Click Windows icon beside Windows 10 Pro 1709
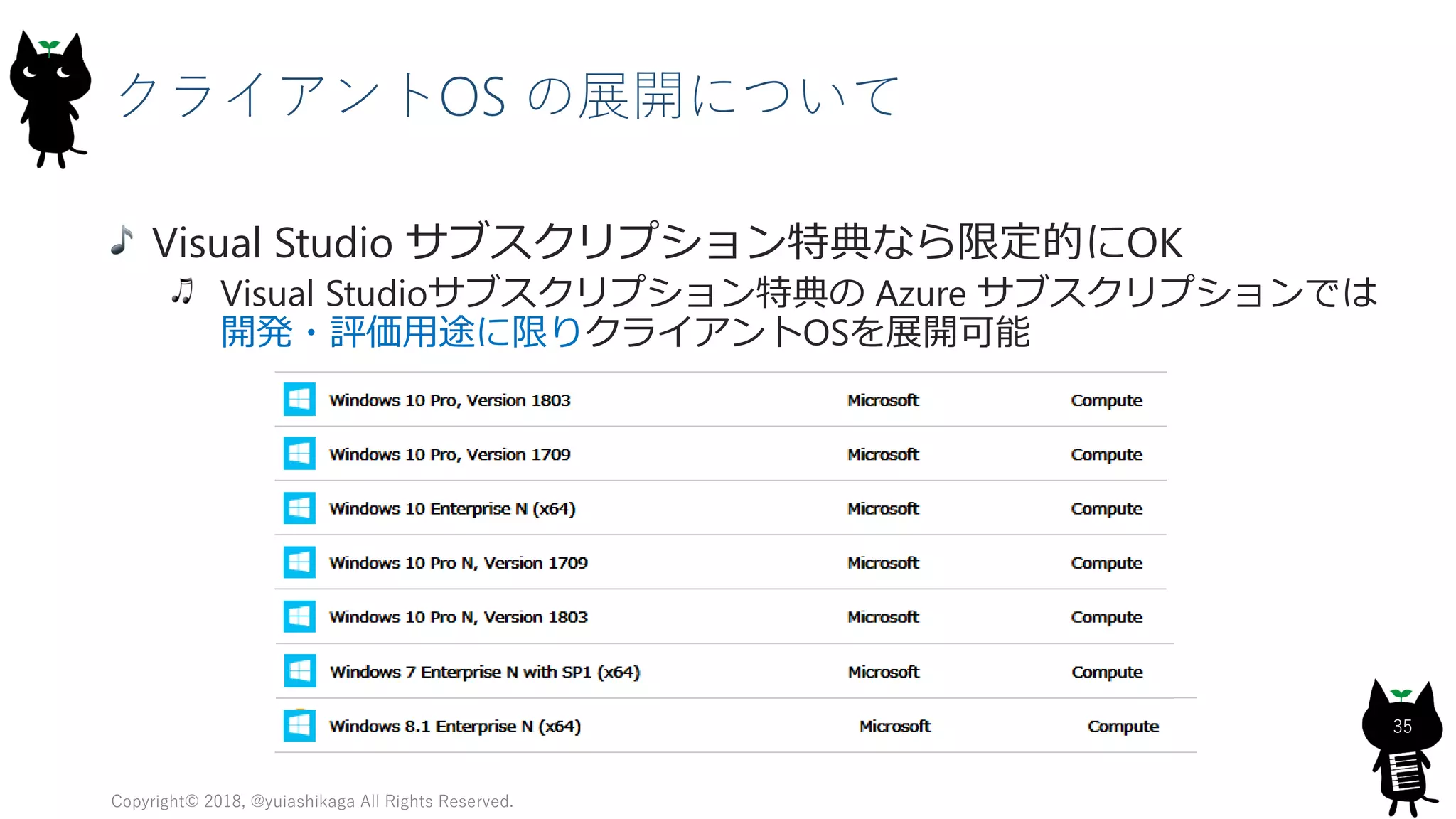 point(299,454)
